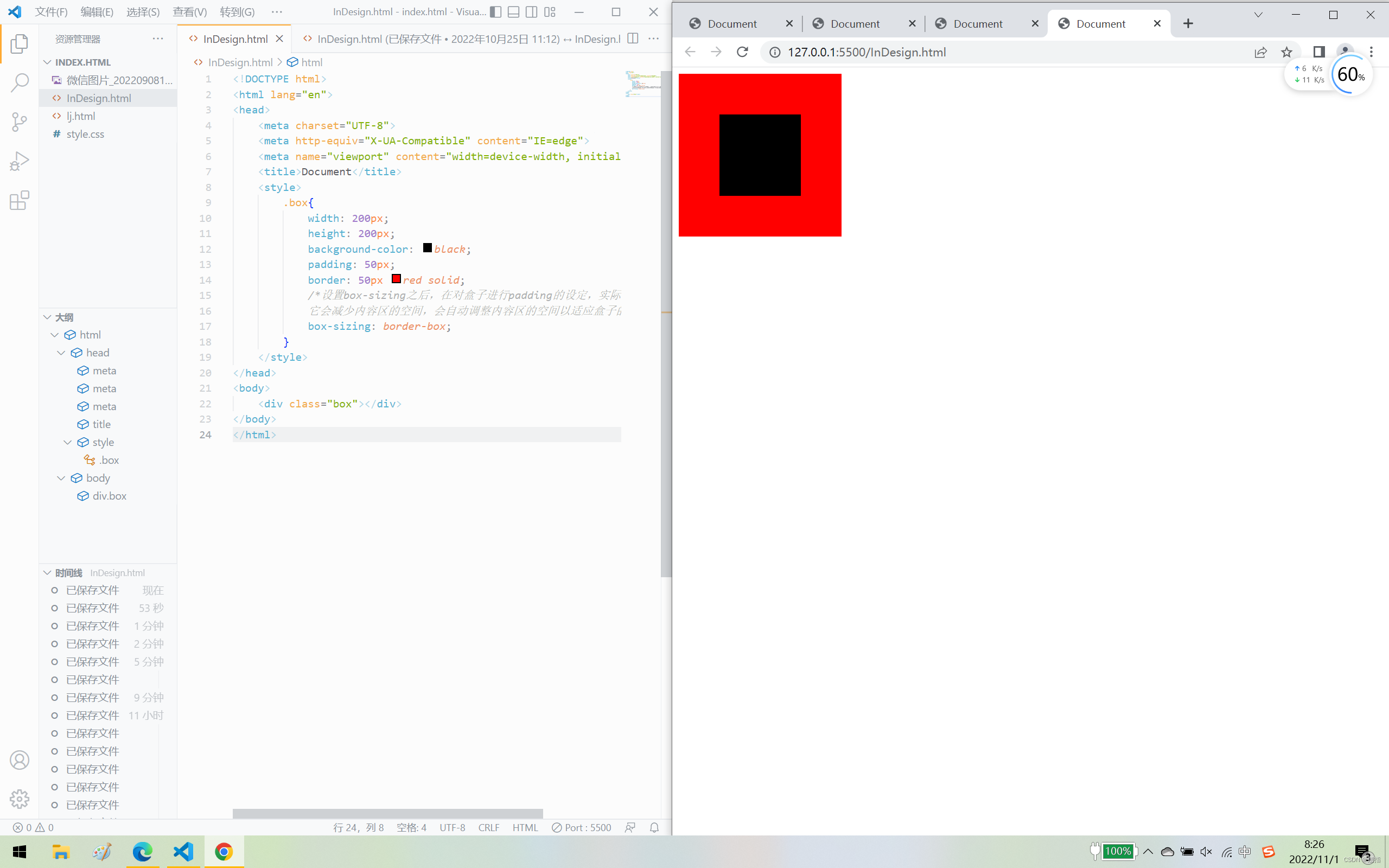Open Chrome three-dot menu
1389x868 pixels.
click(x=1371, y=52)
